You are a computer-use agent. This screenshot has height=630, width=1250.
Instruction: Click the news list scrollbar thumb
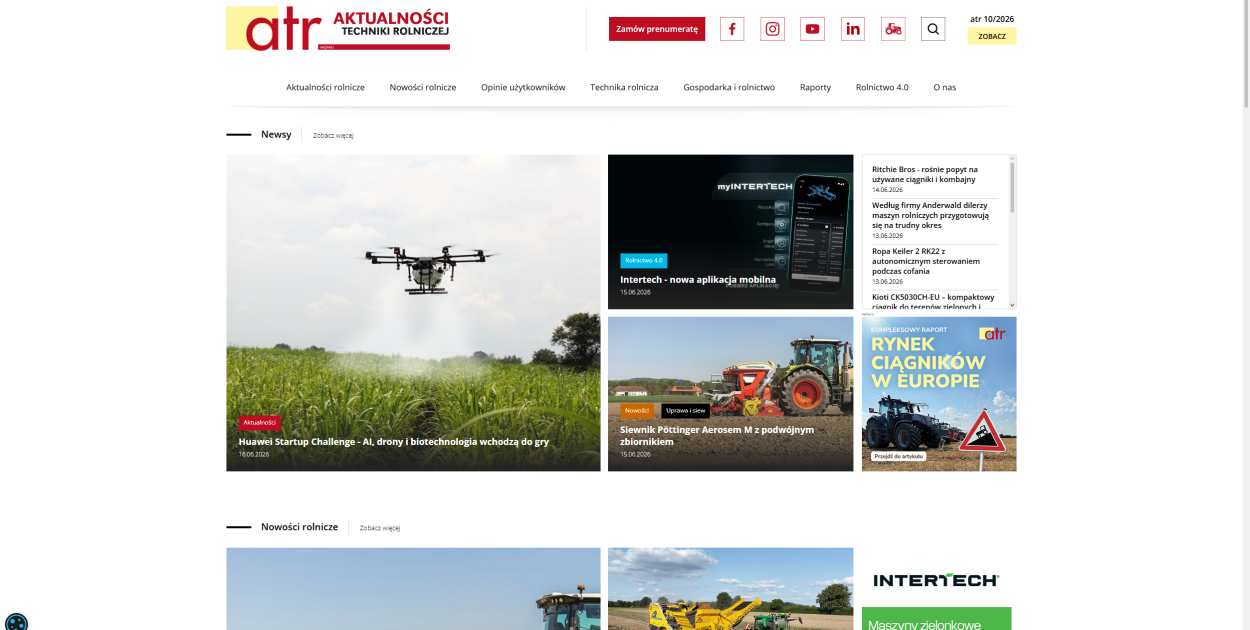(1012, 187)
